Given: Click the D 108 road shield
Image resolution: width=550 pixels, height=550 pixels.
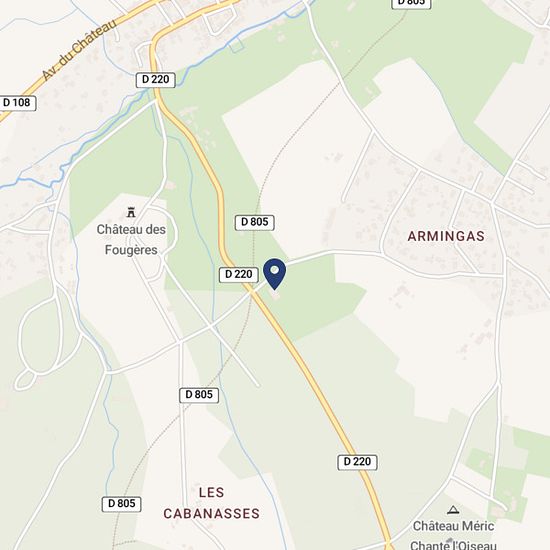Looking at the screenshot, I should coord(17,103).
